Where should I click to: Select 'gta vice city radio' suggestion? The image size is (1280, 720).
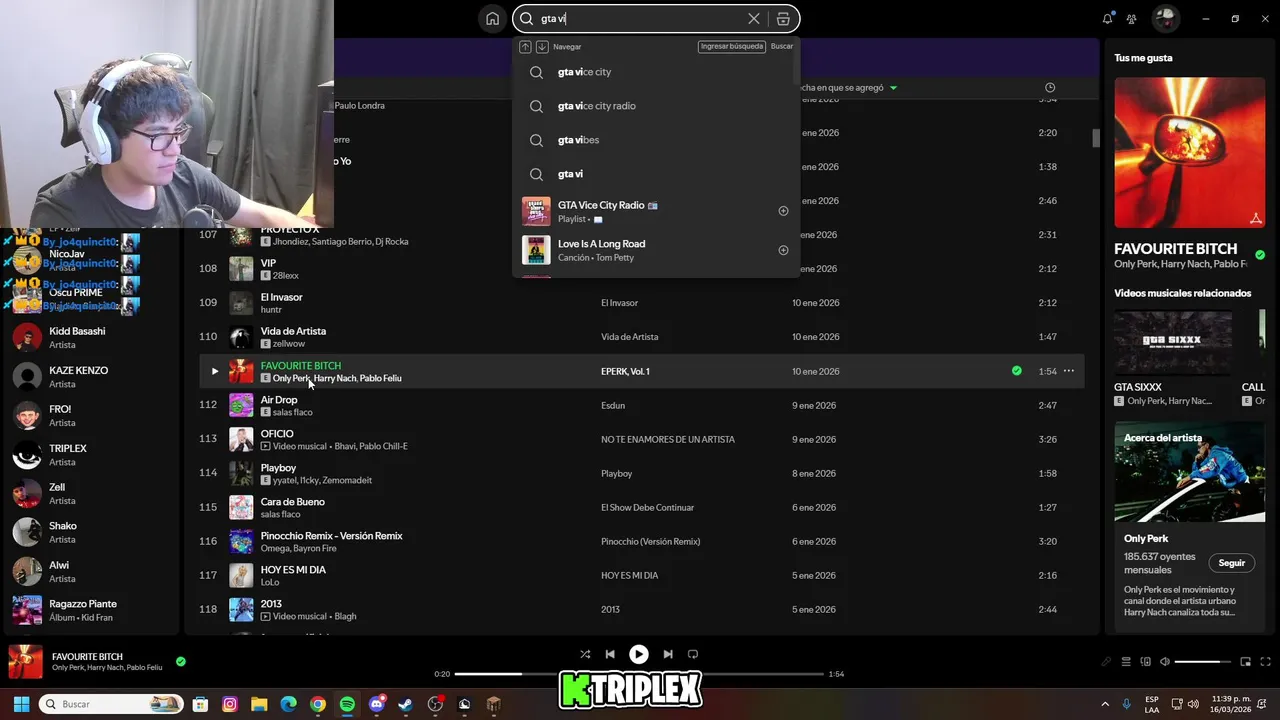(656, 106)
